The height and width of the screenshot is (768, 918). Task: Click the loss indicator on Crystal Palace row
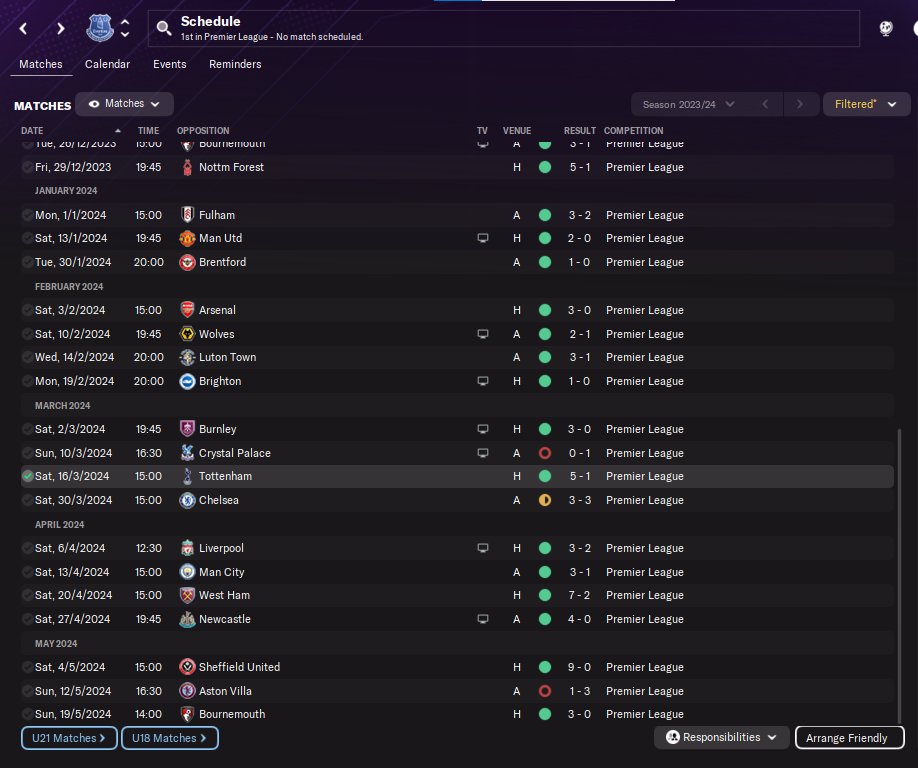click(544, 453)
